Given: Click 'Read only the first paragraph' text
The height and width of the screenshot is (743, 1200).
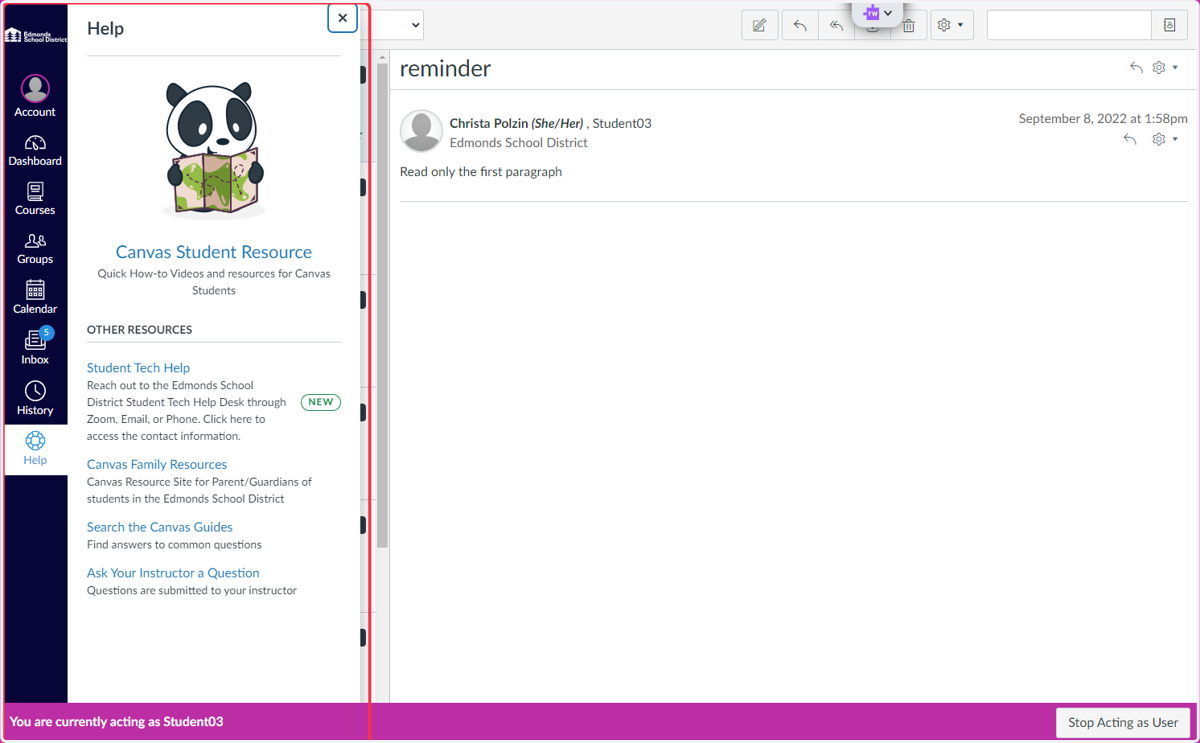Looking at the screenshot, I should click(x=481, y=172).
